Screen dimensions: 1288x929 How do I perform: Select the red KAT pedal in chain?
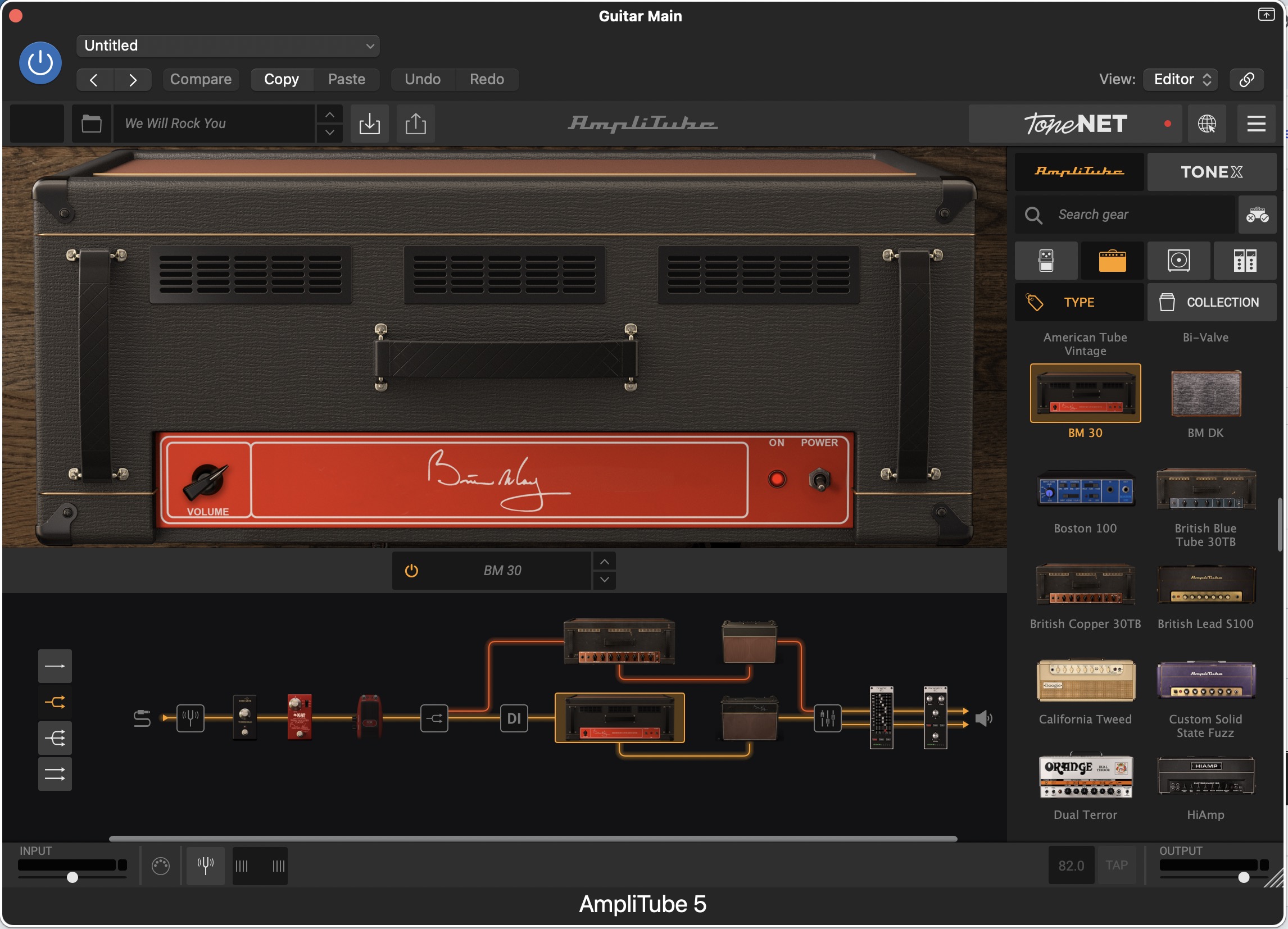pyautogui.click(x=300, y=717)
